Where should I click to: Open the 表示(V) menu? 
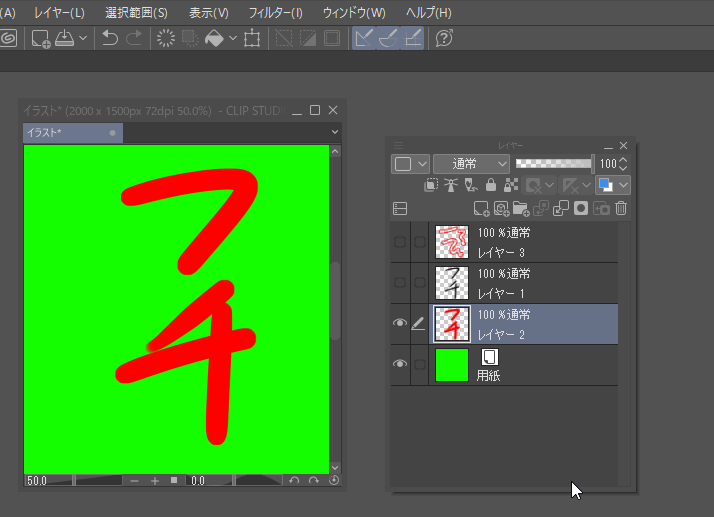click(209, 13)
